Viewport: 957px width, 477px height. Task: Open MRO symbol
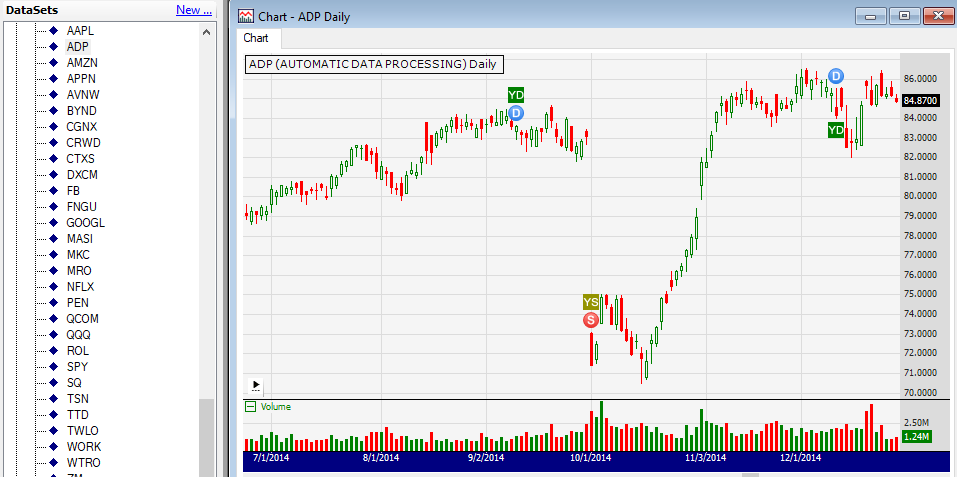[x=79, y=271]
